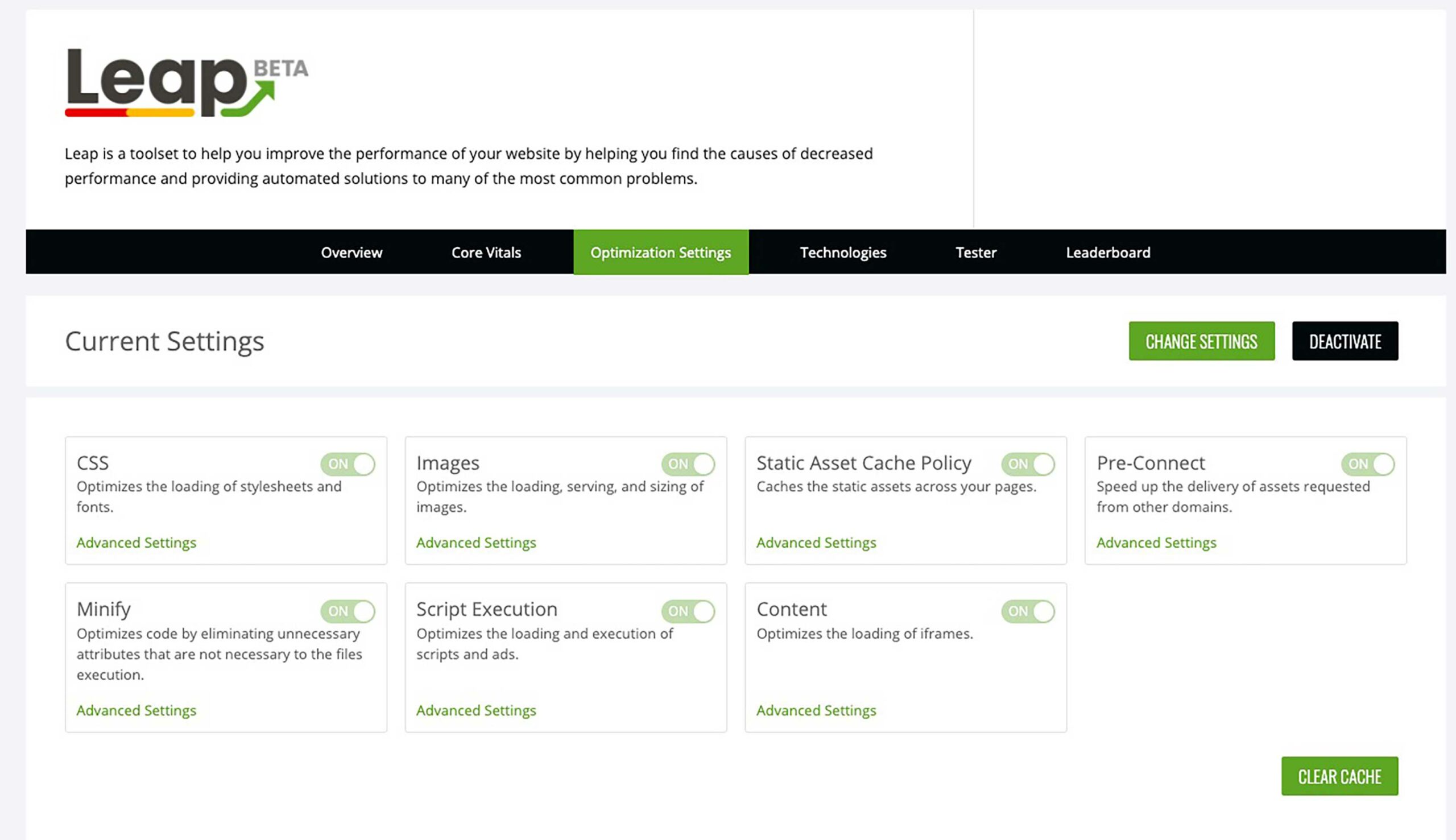Turn off Static Asset Cache Policy switch
Viewport: 1456px width, 840px height.
pos(1028,464)
